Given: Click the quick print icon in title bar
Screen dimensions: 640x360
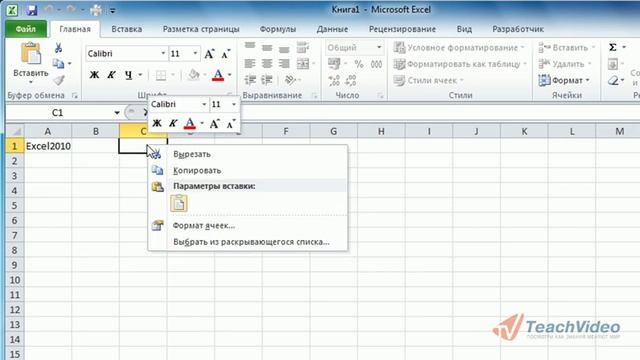Looking at the screenshot, I should coord(96,10).
